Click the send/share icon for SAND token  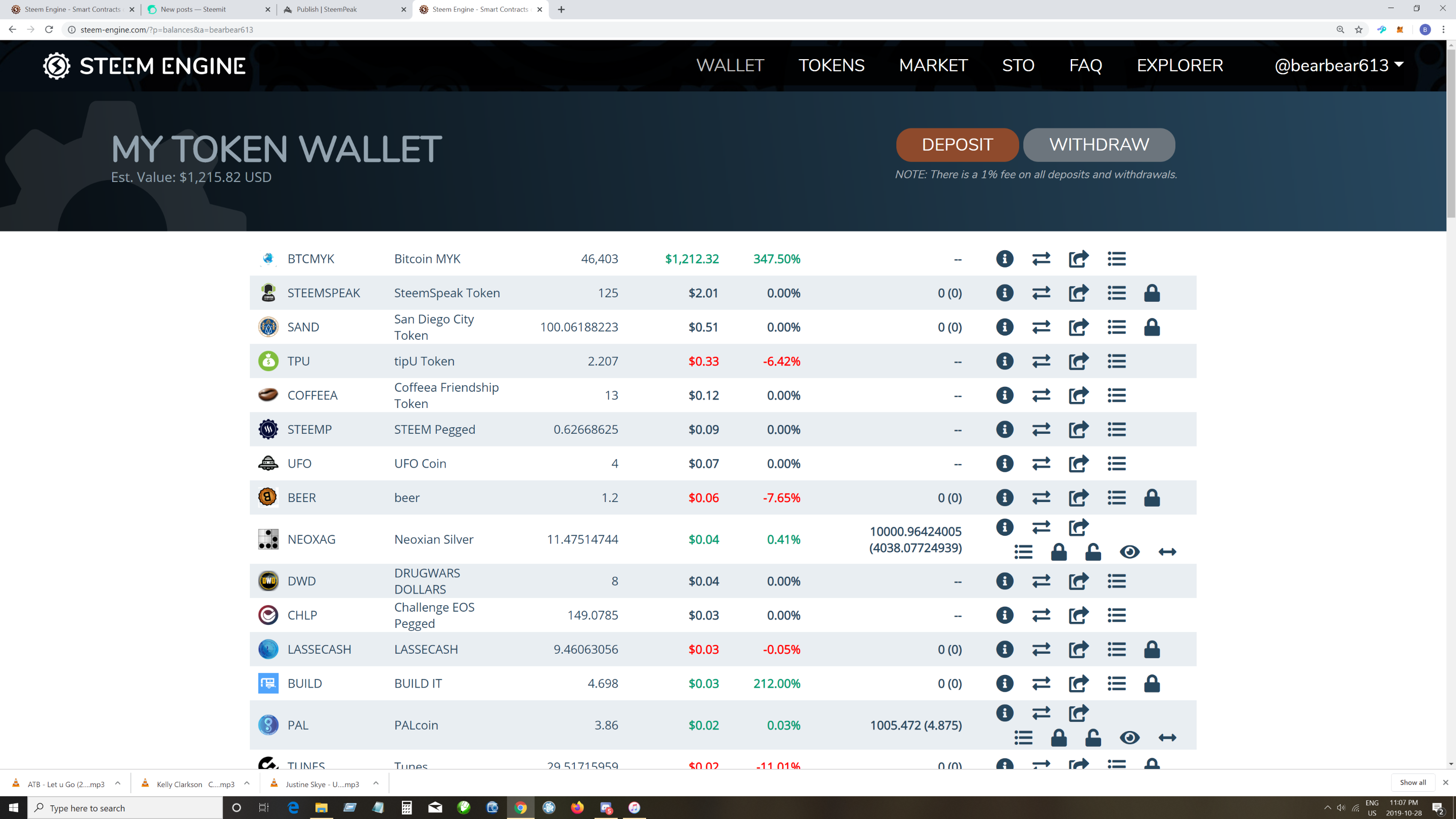point(1078,327)
